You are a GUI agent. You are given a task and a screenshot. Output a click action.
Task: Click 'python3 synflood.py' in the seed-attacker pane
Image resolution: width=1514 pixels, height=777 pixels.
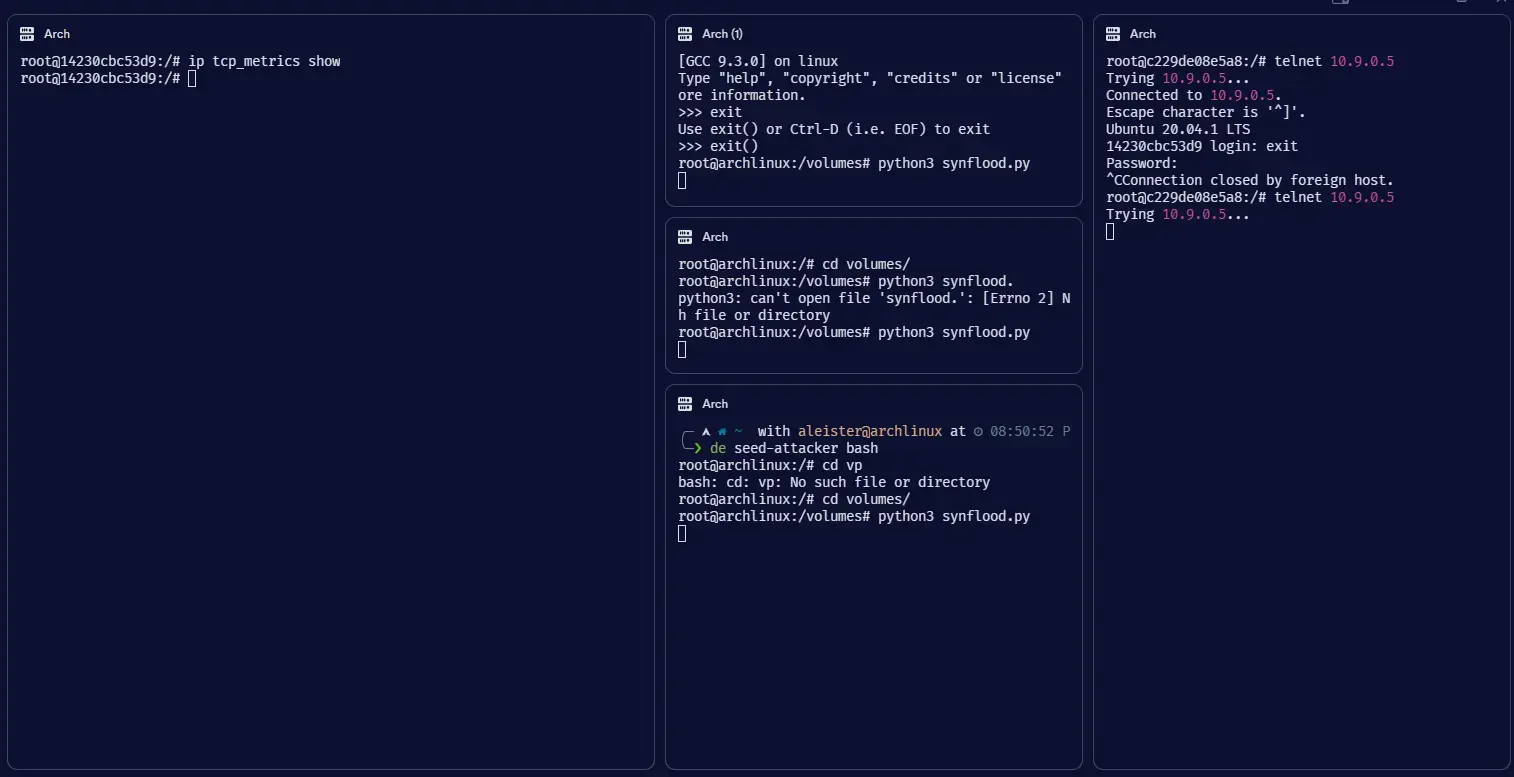pyautogui.click(x=954, y=517)
